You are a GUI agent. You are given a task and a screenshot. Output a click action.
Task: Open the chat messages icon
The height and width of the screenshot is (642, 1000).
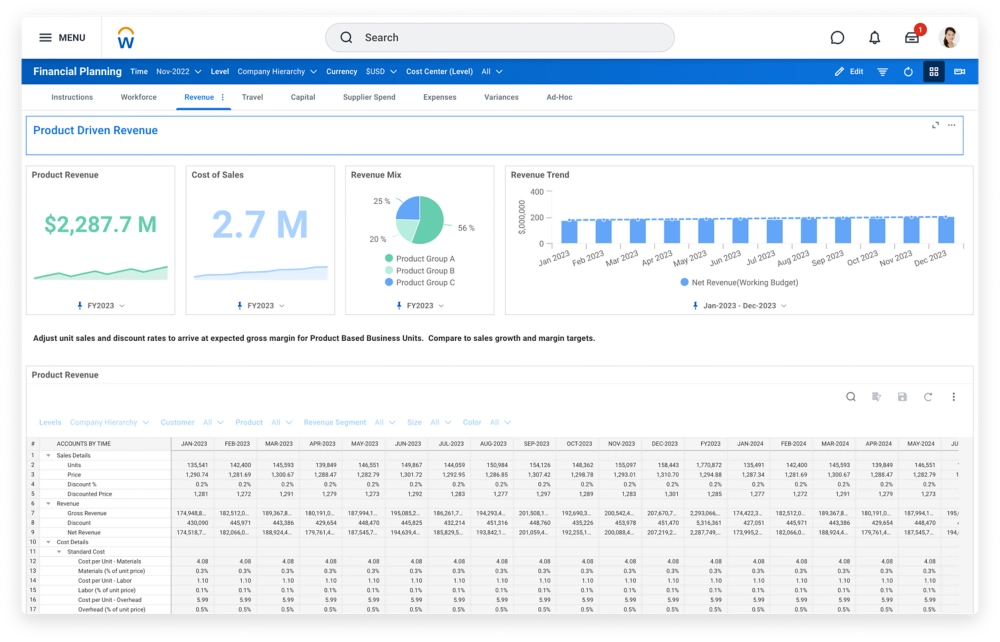point(837,38)
